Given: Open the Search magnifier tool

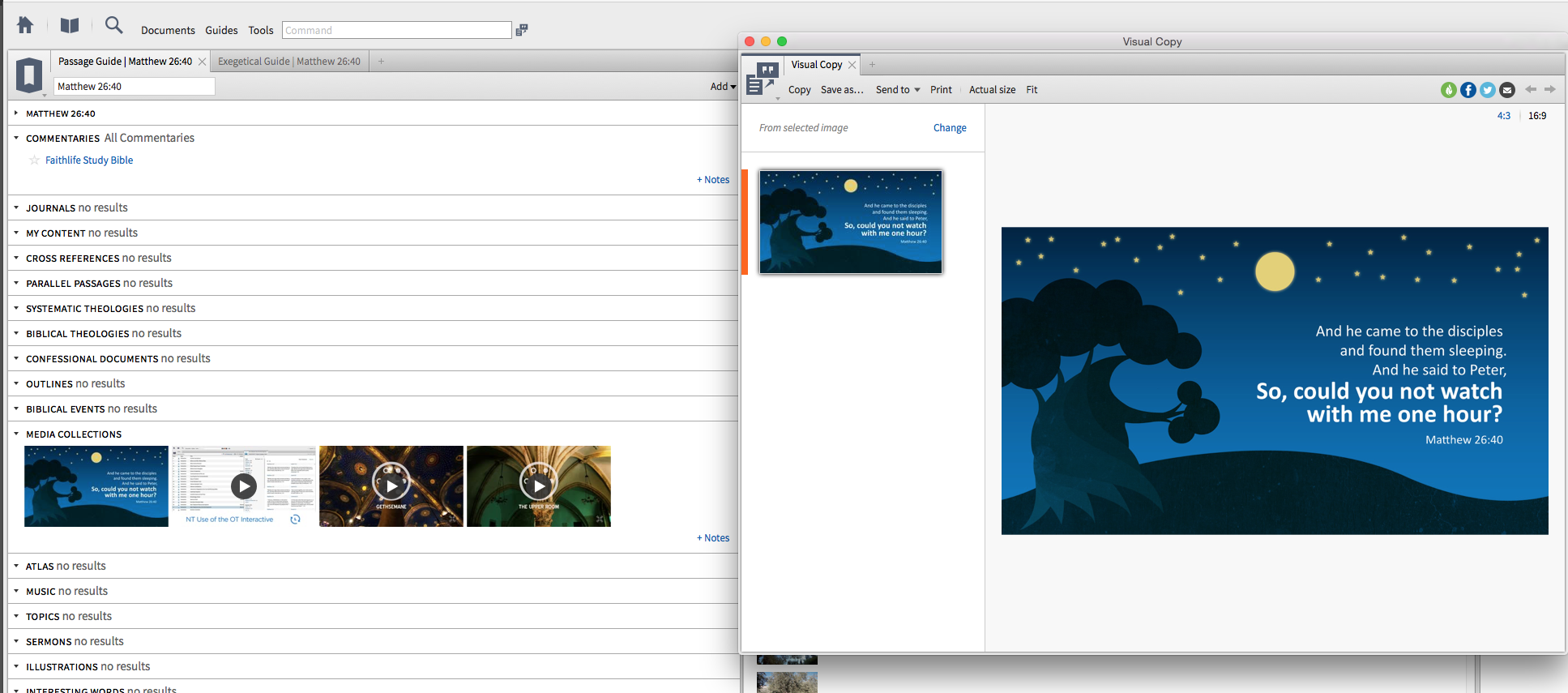Looking at the screenshot, I should click(x=114, y=25).
